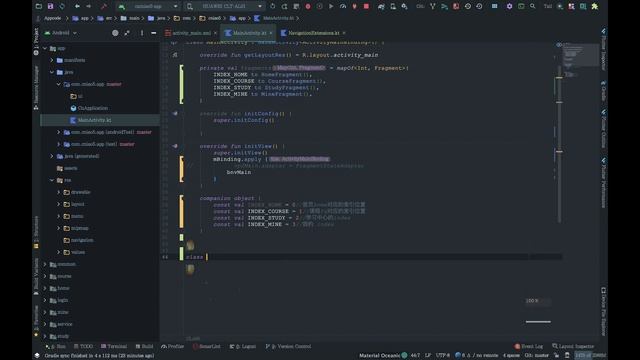Click the red Stop button
The width and height of the screenshot is (640, 360).
pyautogui.click(x=366, y=6)
